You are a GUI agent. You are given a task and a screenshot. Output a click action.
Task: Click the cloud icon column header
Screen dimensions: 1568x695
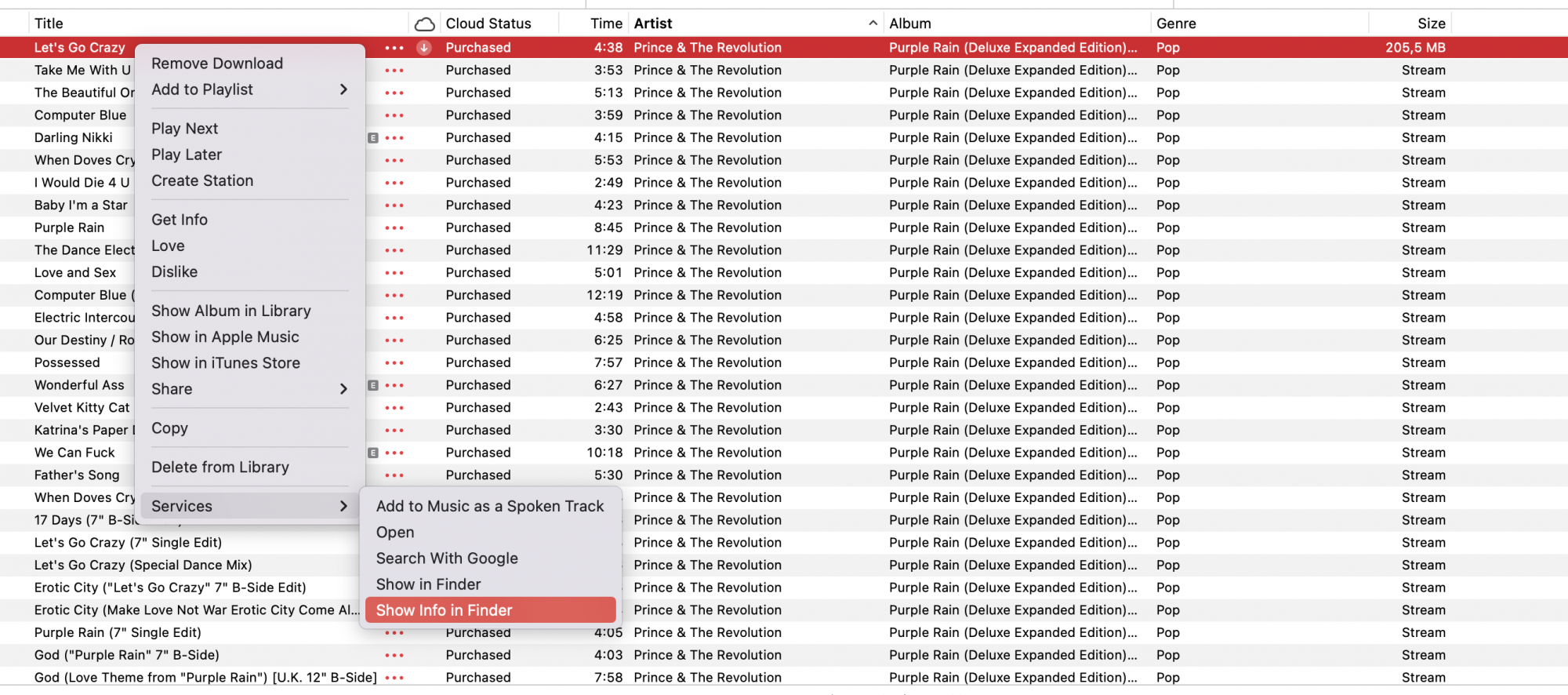(x=424, y=24)
